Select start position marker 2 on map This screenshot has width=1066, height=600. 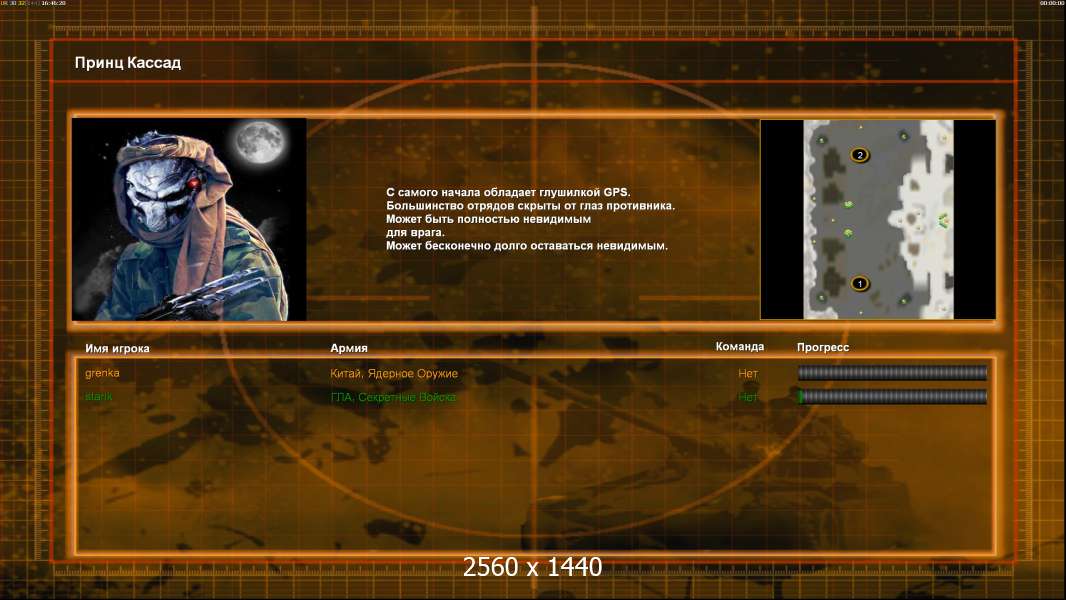coord(859,155)
